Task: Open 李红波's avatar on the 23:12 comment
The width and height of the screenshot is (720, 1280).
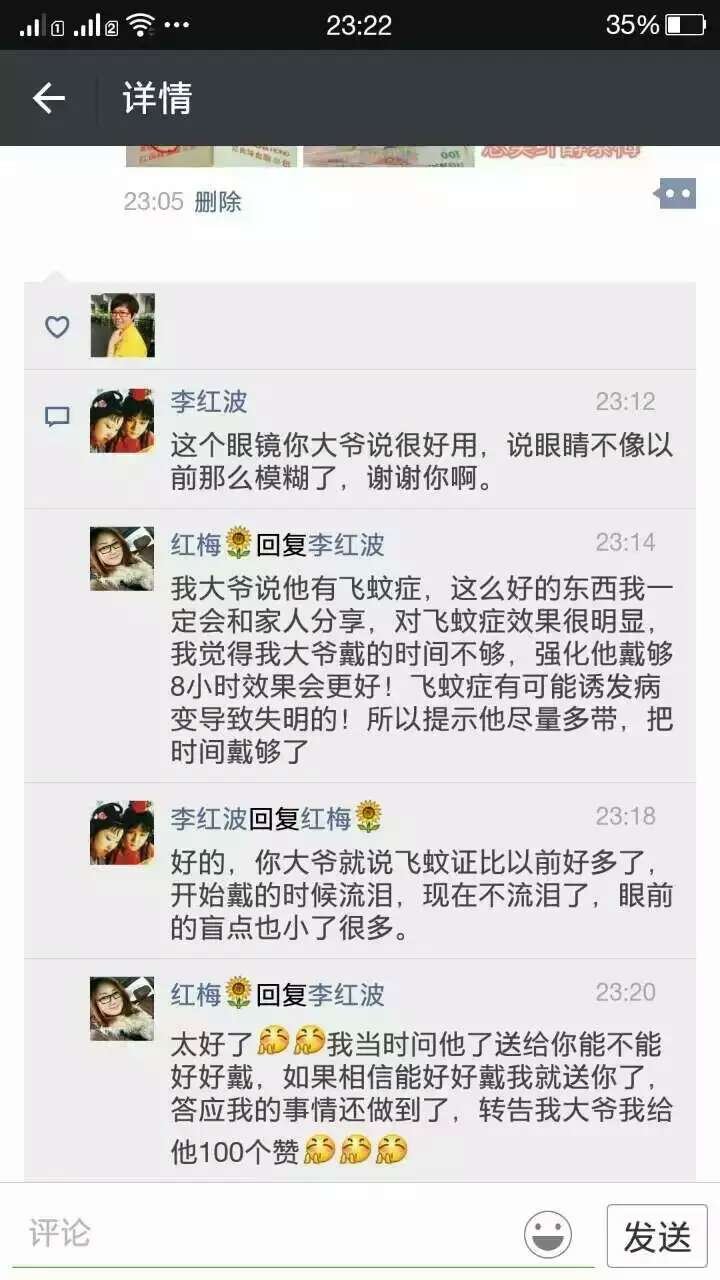Action: (x=122, y=421)
